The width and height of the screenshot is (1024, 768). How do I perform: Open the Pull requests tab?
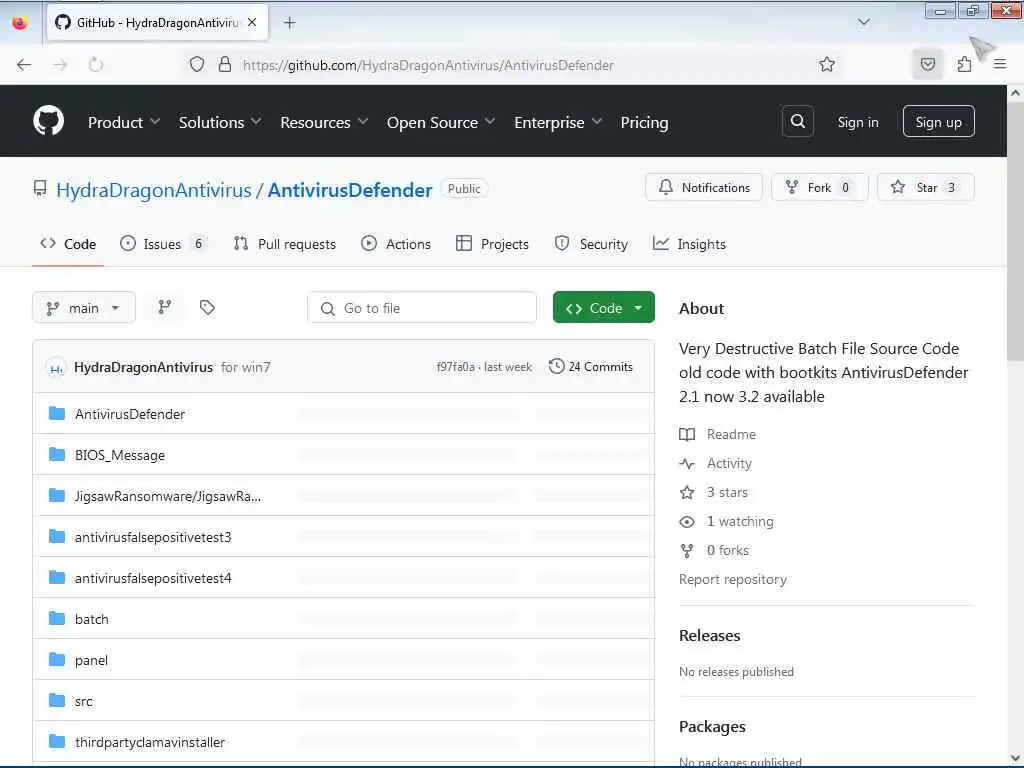point(285,244)
